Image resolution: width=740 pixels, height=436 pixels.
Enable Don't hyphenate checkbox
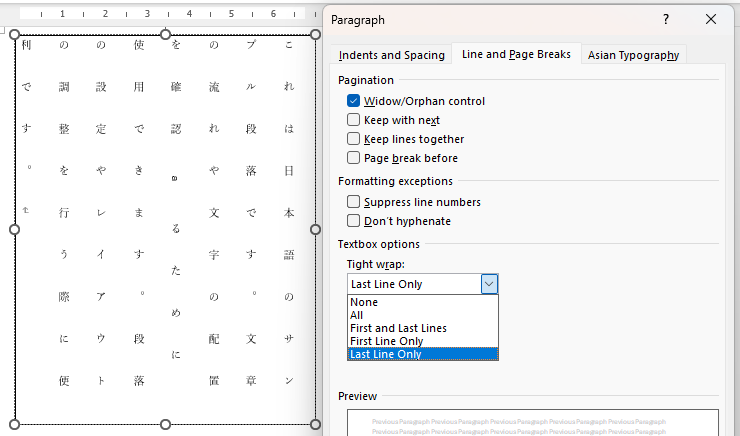click(354, 221)
